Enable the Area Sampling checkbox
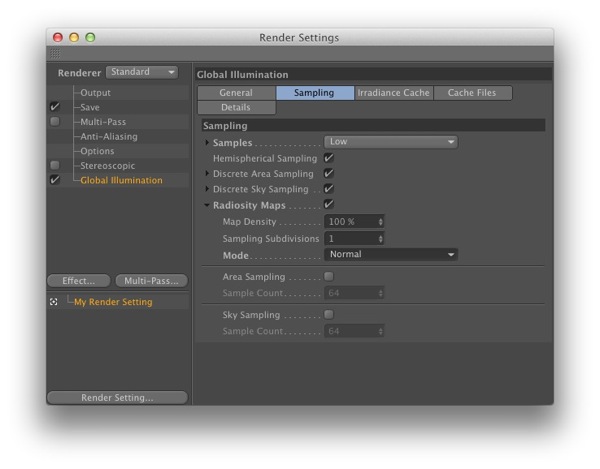This screenshot has width=600, height=469. point(329,276)
